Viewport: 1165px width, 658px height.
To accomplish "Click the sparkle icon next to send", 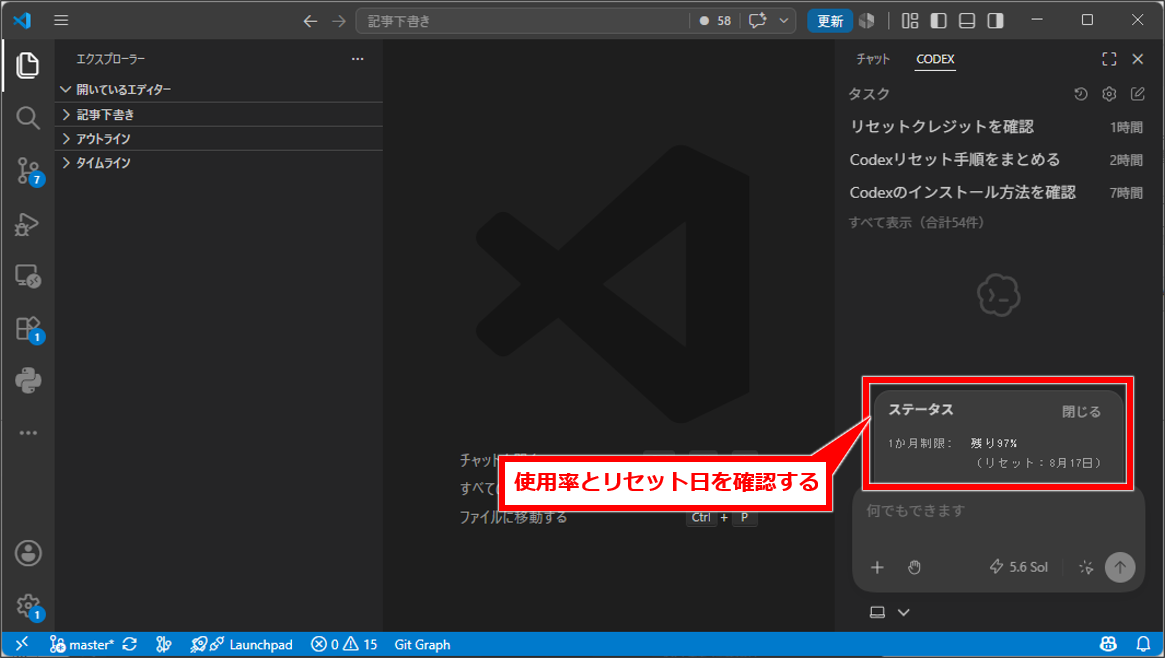I will click(1086, 567).
